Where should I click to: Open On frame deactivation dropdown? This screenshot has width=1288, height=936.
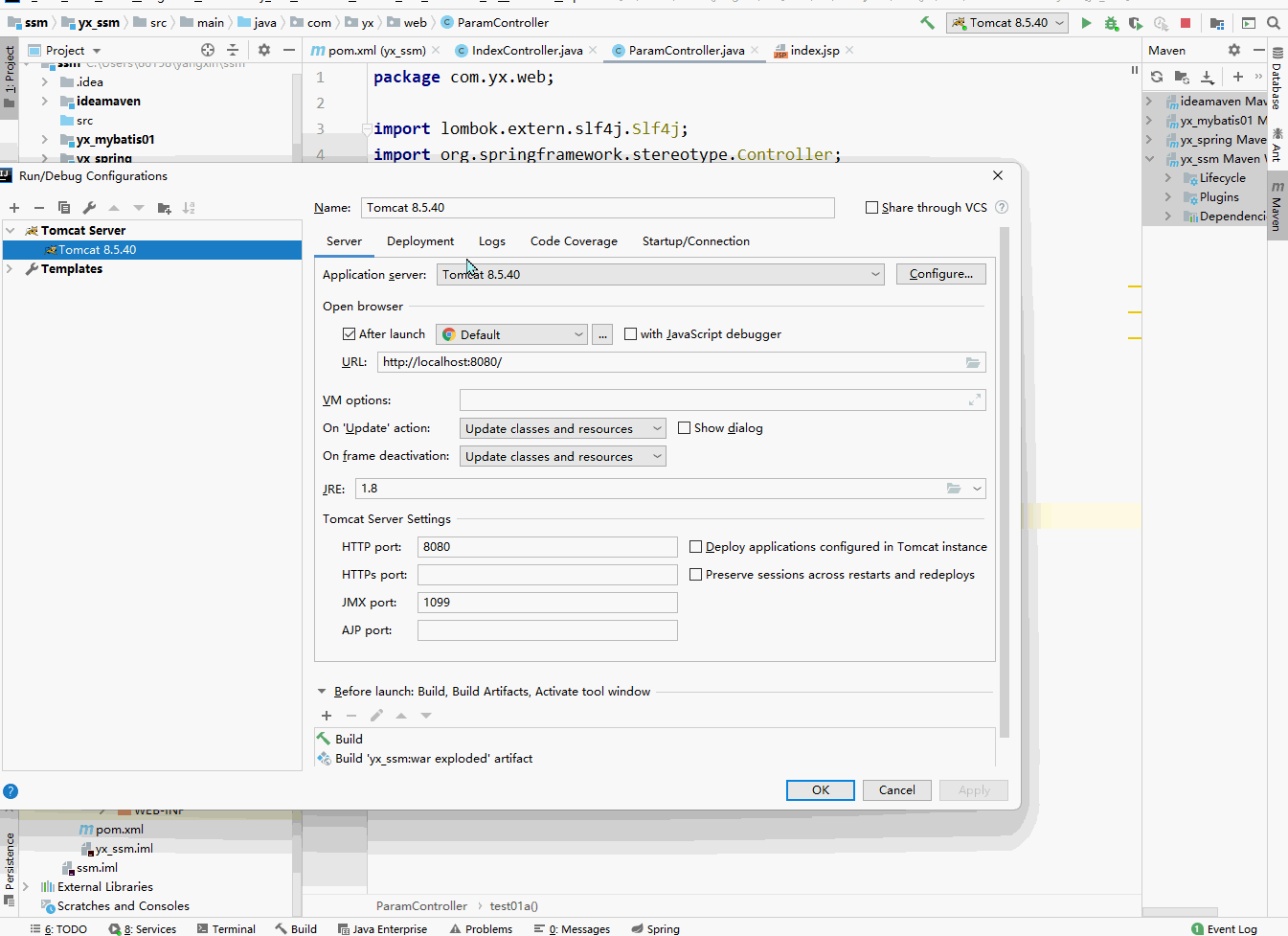point(563,456)
